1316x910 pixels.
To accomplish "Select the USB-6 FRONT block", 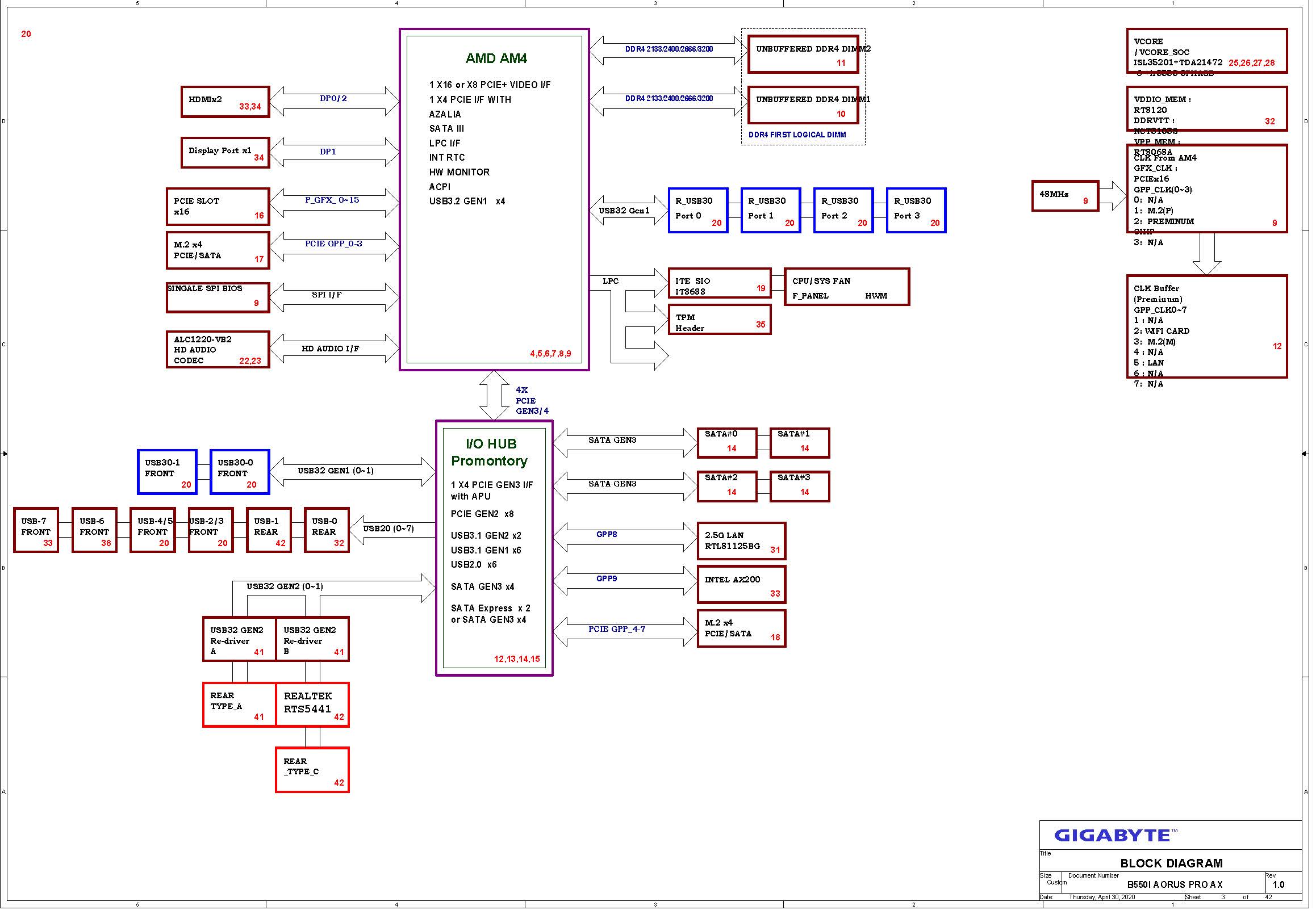I will pos(95,530).
